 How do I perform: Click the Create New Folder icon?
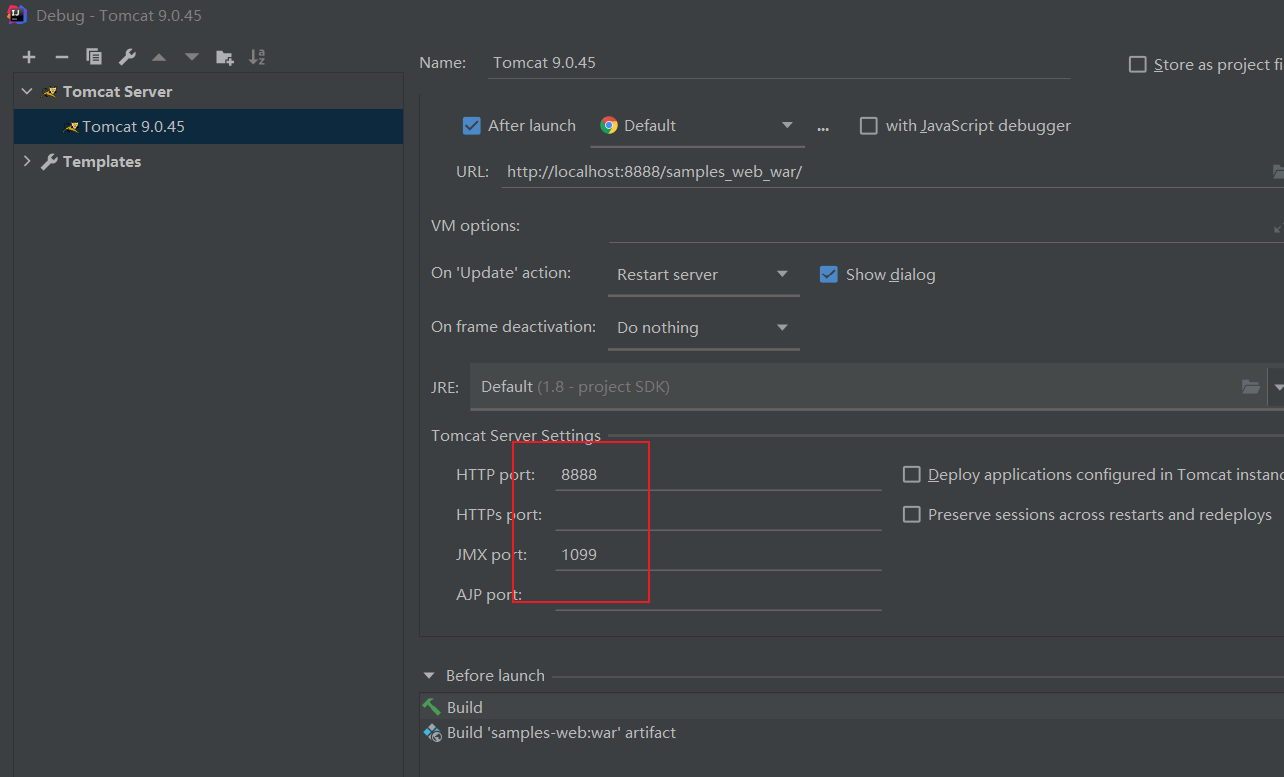(225, 57)
